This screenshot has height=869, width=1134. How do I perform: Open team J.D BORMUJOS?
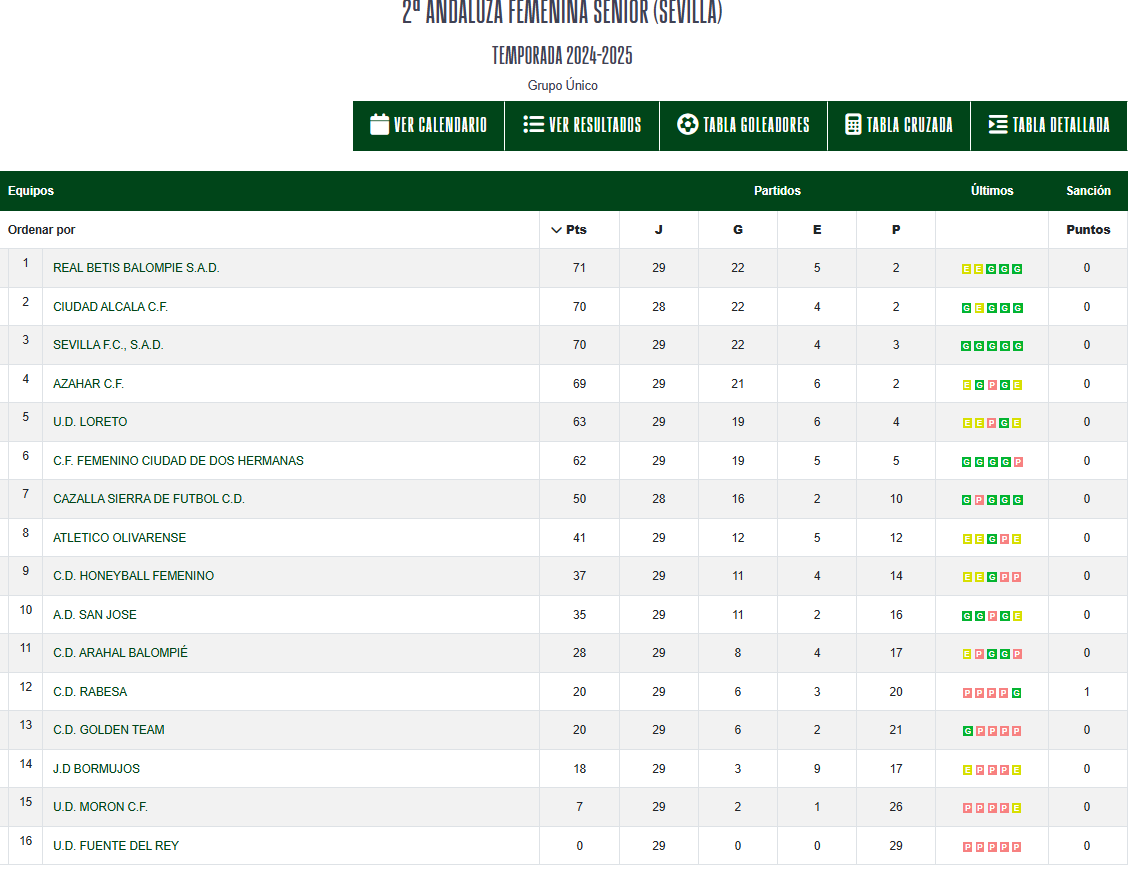point(96,769)
